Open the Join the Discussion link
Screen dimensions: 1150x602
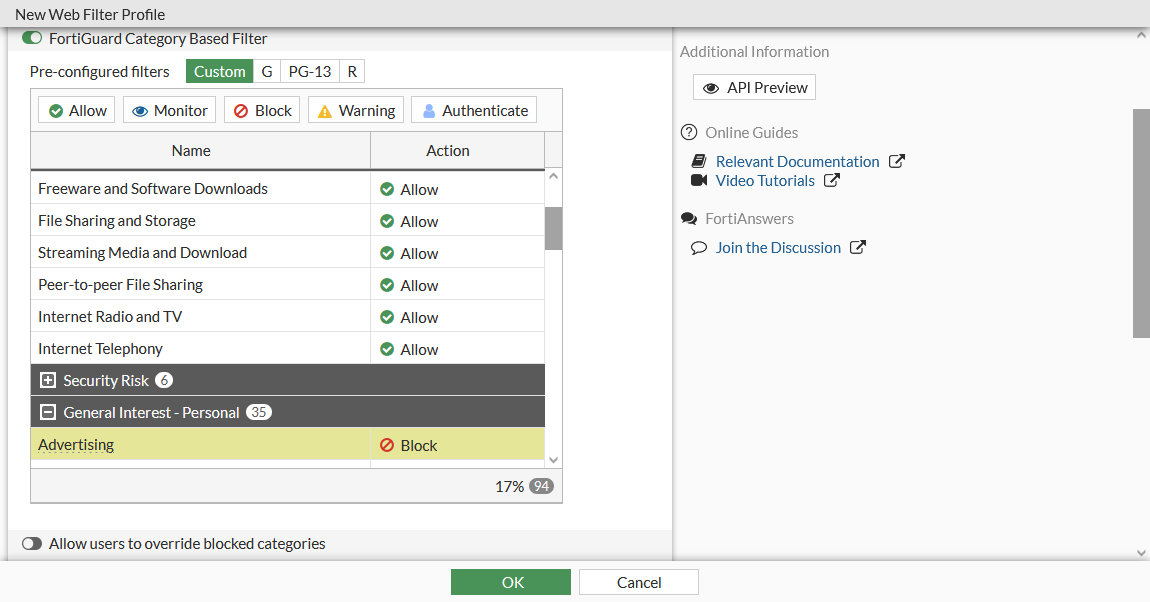tap(778, 247)
